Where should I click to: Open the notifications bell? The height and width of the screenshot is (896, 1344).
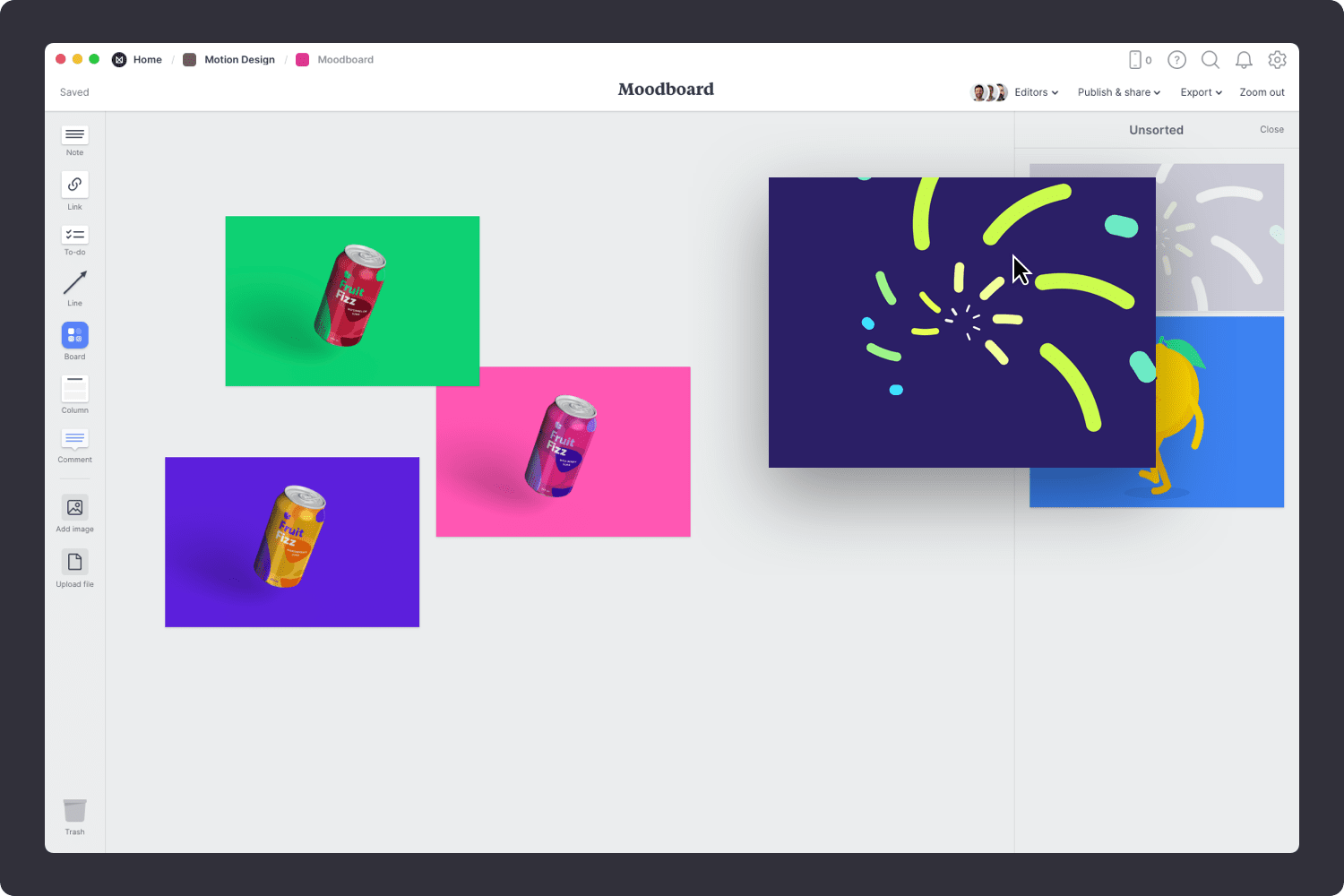[x=1244, y=59]
